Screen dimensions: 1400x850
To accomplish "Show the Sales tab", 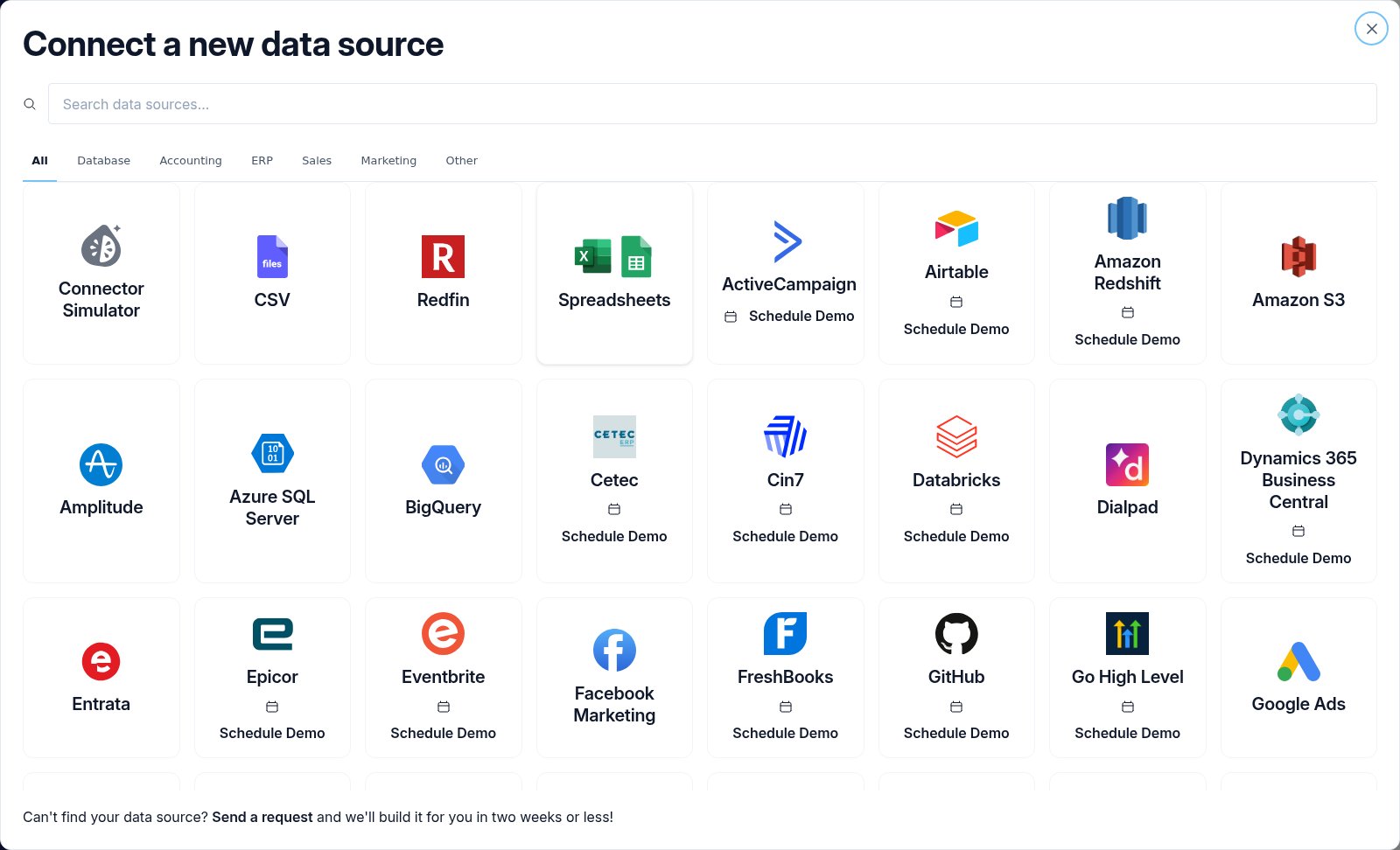I will 317,161.
